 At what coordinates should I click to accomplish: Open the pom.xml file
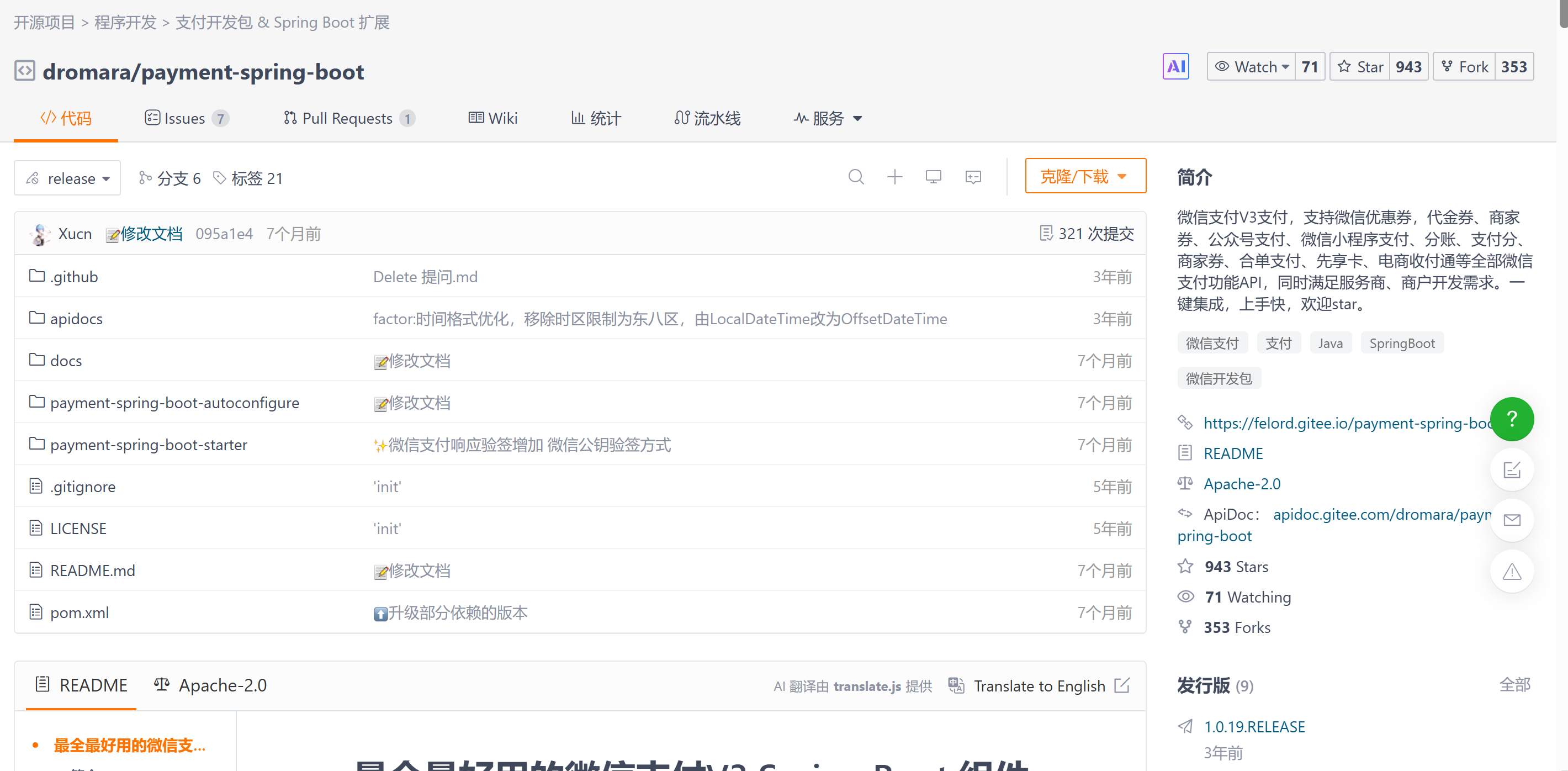pyautogui.click(x=79, y=612)
